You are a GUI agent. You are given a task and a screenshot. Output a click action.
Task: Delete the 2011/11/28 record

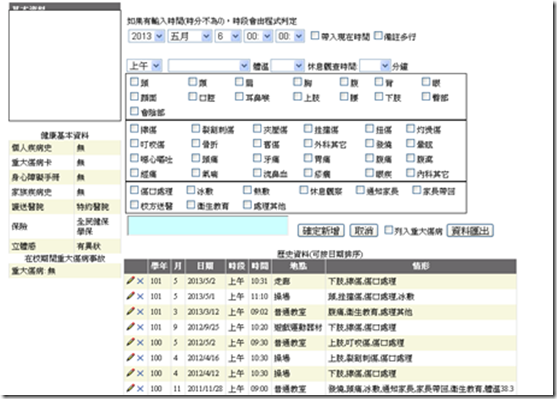tap(140, 389)
